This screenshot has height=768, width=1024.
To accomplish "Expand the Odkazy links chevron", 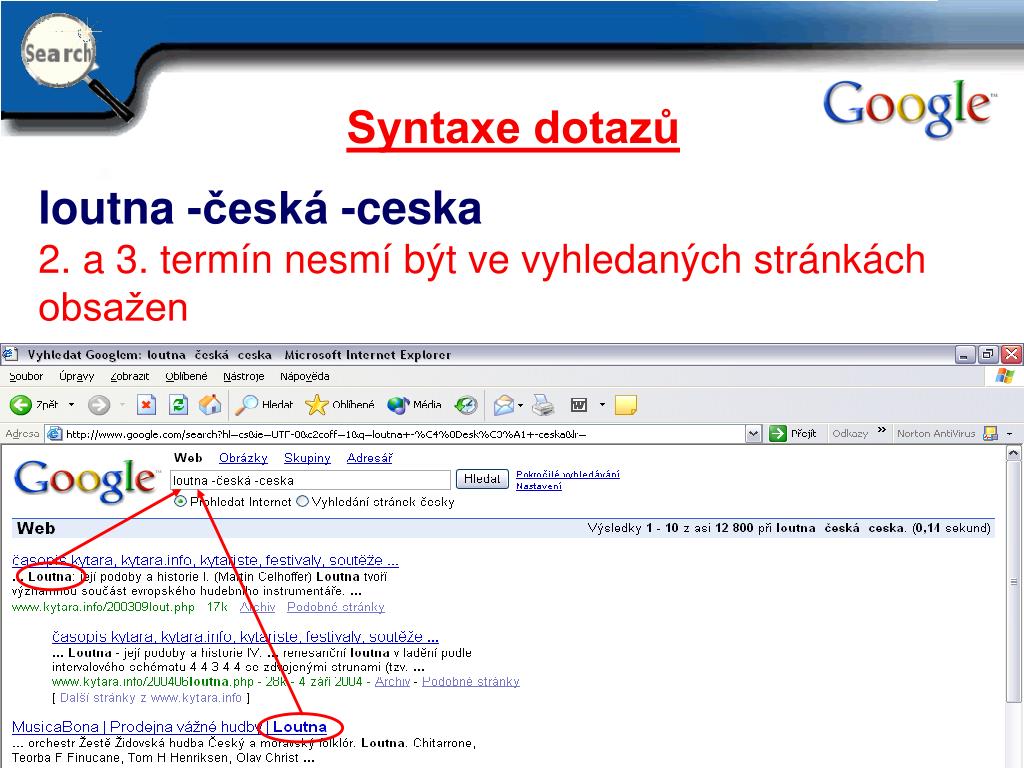I will click(x=882, y=430).
